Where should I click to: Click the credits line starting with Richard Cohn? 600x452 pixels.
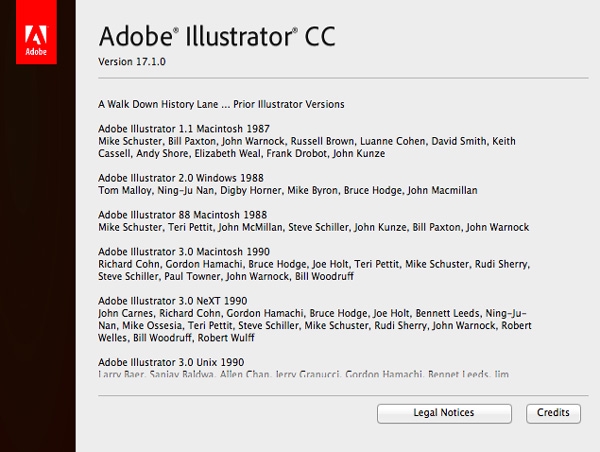[x=315, y=264]
